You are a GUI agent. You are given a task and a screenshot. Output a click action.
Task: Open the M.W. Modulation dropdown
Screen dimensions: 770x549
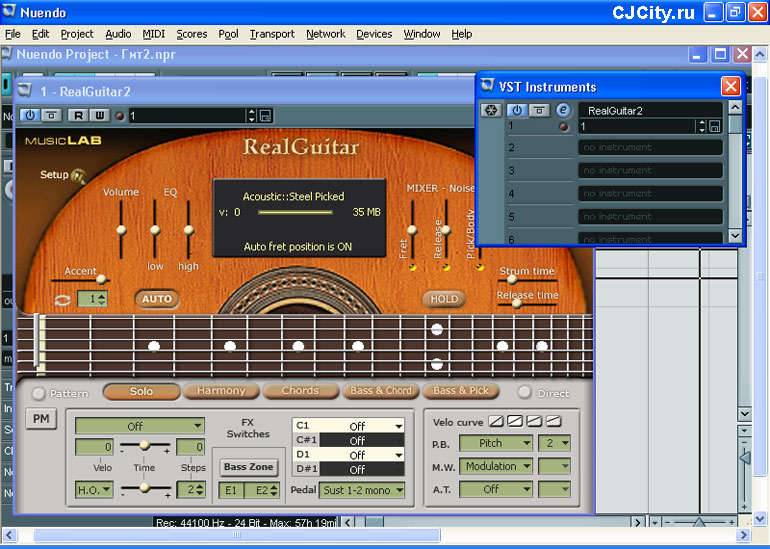coord(496,466)
